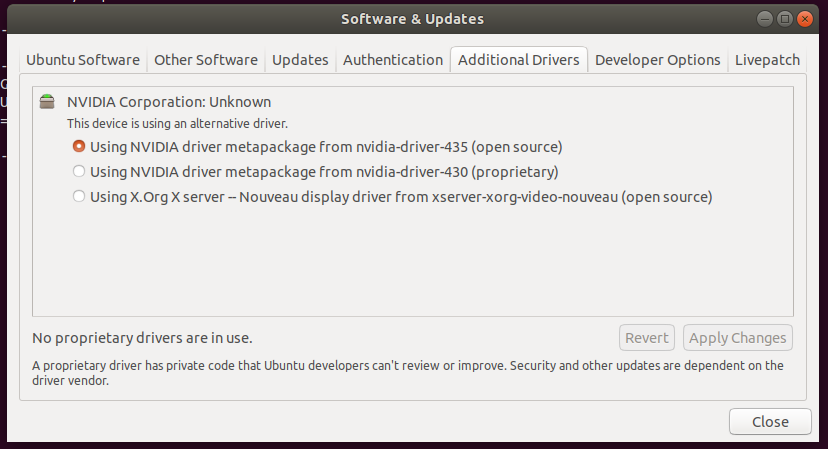Screen dimensions: 828x449
Task: Select the nvidia-driver-435 radio option
Action: coord(79,146)
